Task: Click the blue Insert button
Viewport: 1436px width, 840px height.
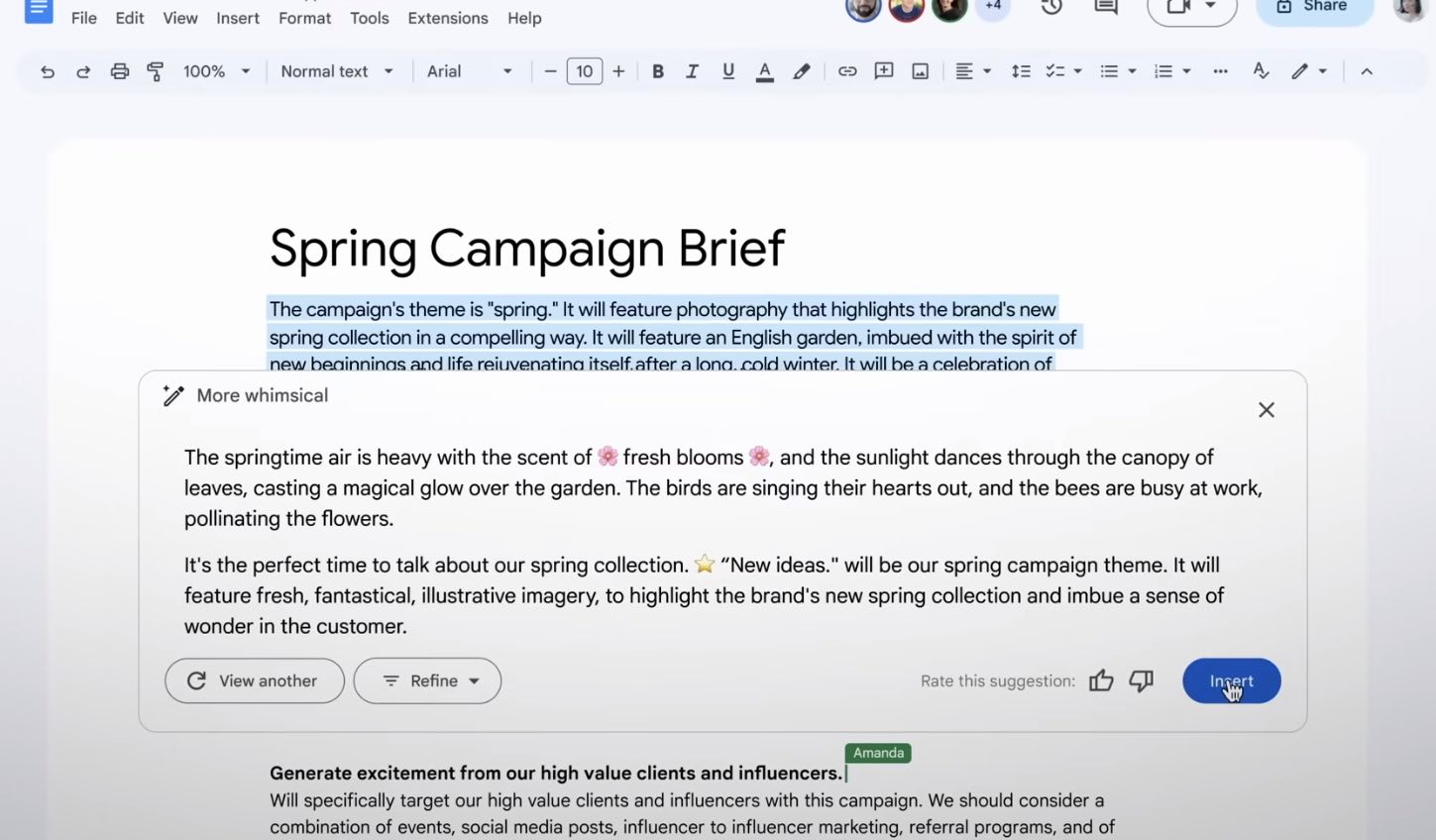Action: pos(1231,681)
